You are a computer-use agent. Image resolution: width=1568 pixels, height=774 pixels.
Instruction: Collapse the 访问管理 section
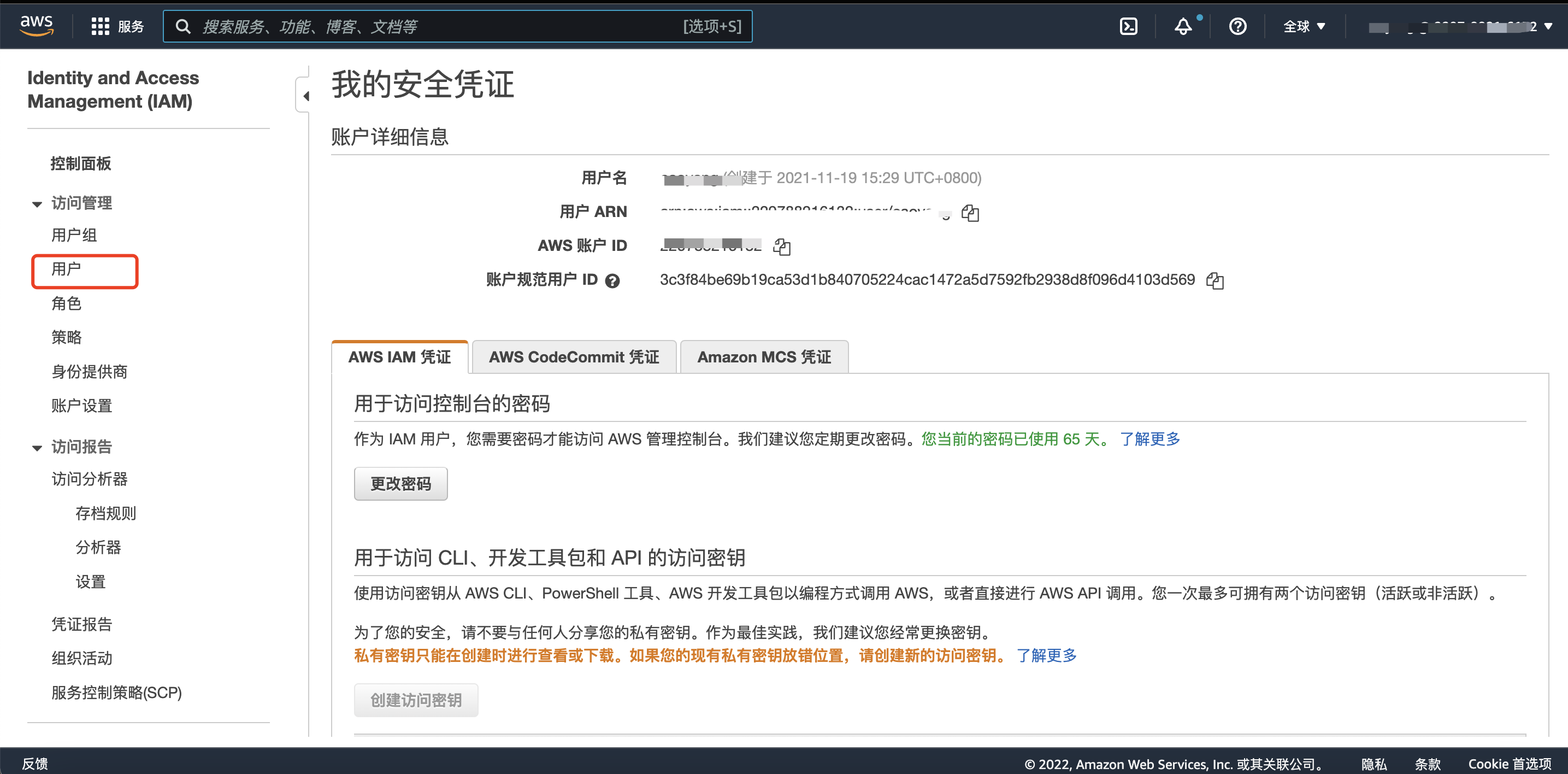(x=37, y=204)
